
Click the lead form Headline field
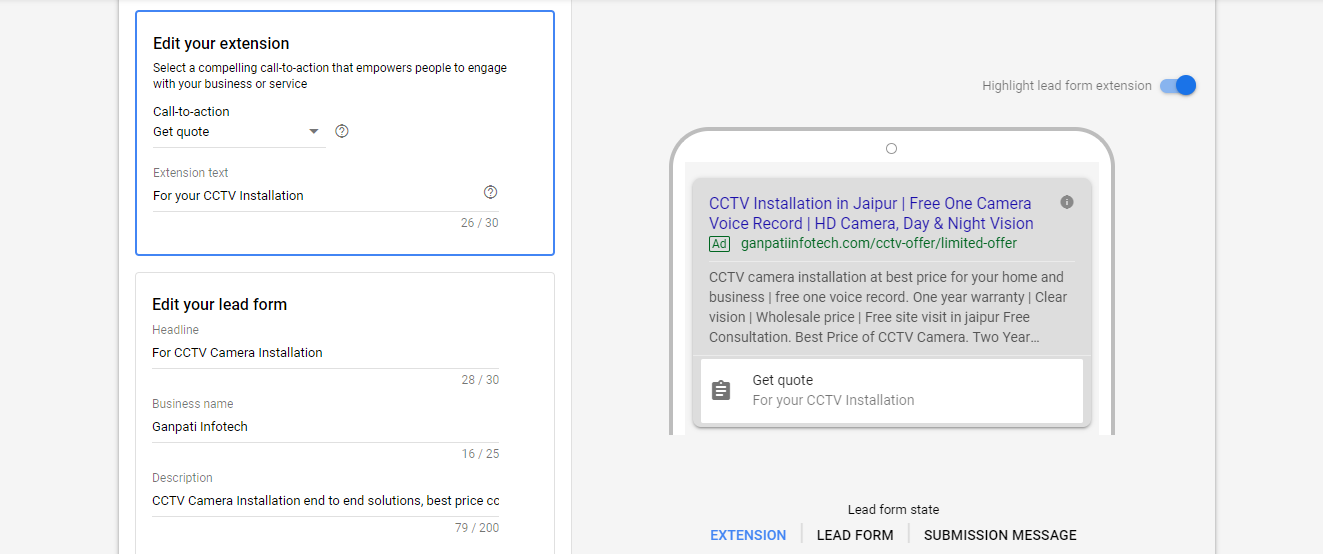(326, 353)
